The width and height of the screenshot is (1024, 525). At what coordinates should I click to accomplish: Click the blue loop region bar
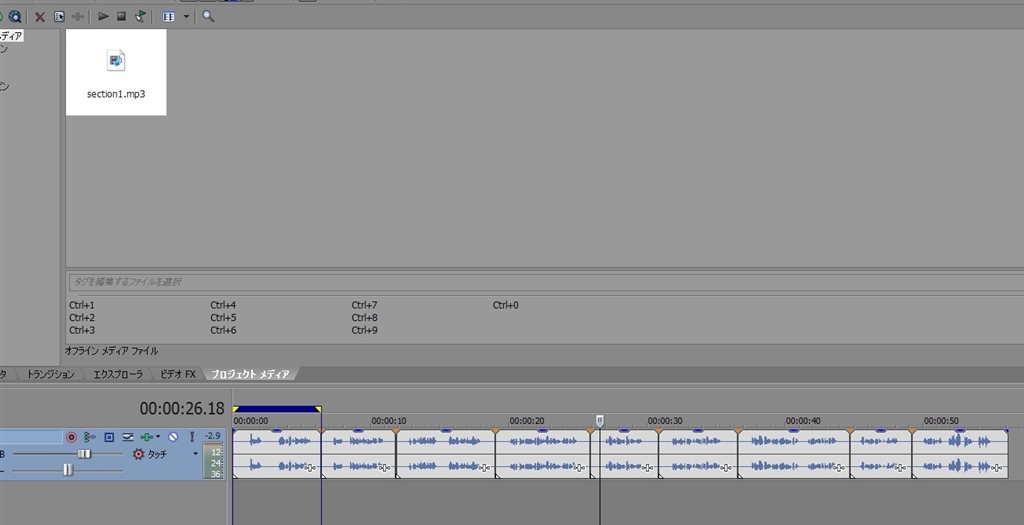pos(277,409)
